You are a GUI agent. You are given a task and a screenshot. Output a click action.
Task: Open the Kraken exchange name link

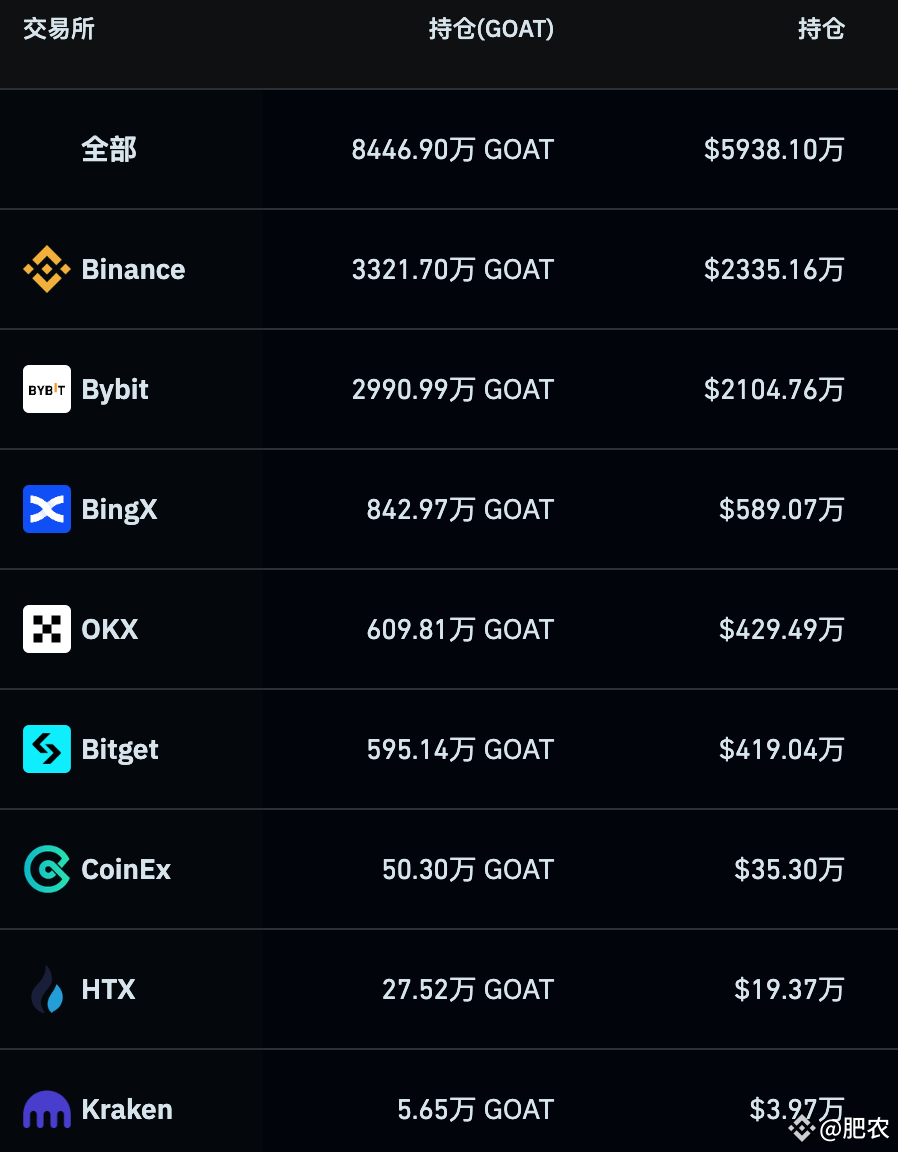(127, 1109)
